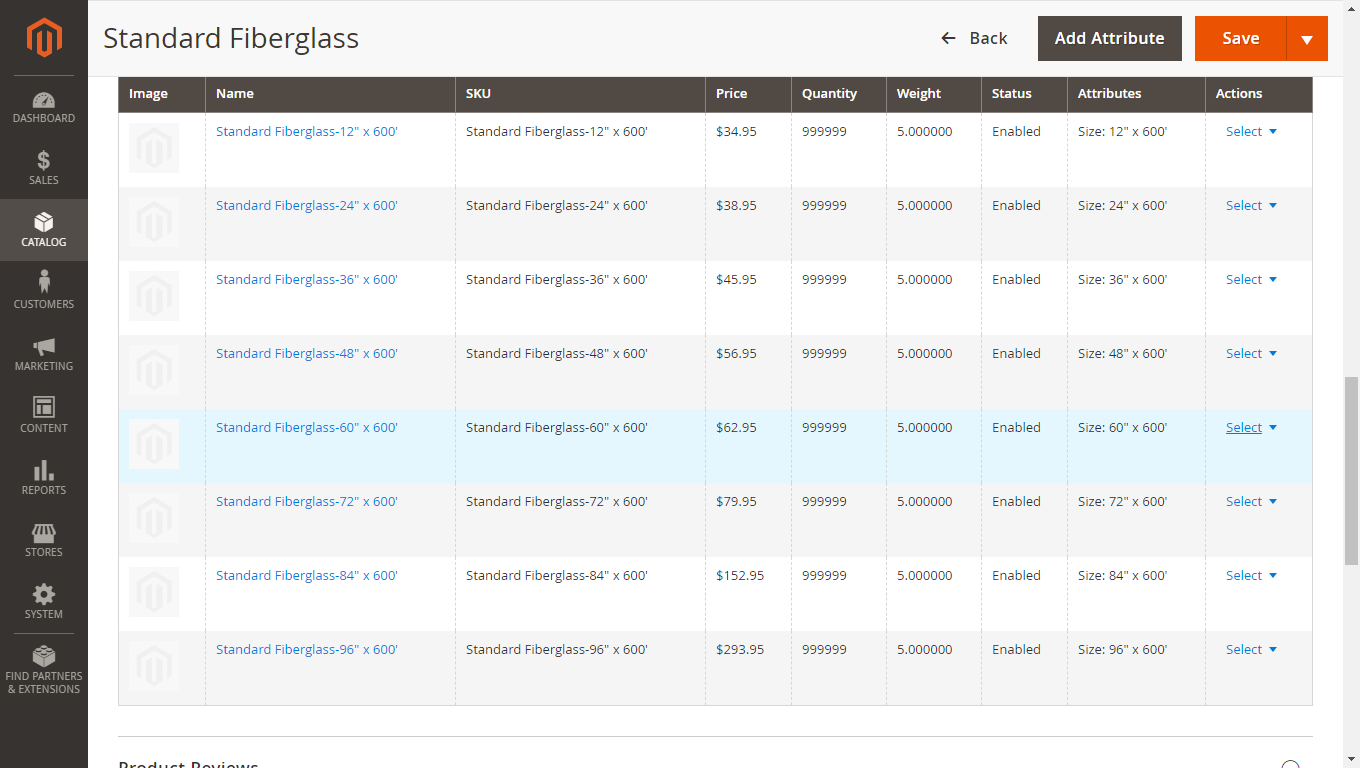
Task: Click the Find Partners & Extensions icon
Action: tap(44, 667)
